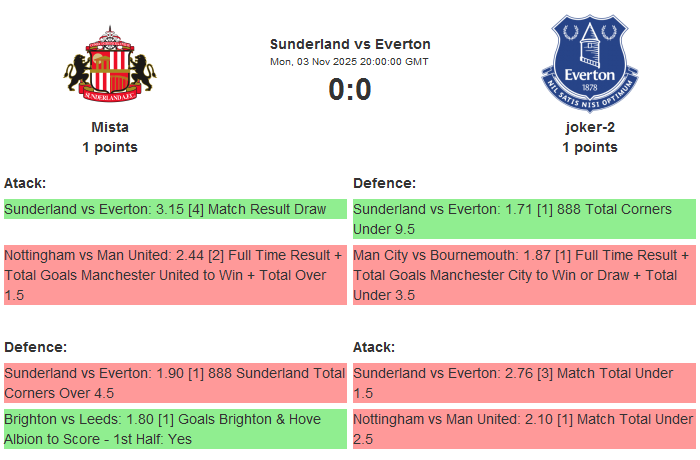Open the Sunderland vs Everton match title

(x=350, y=44)
